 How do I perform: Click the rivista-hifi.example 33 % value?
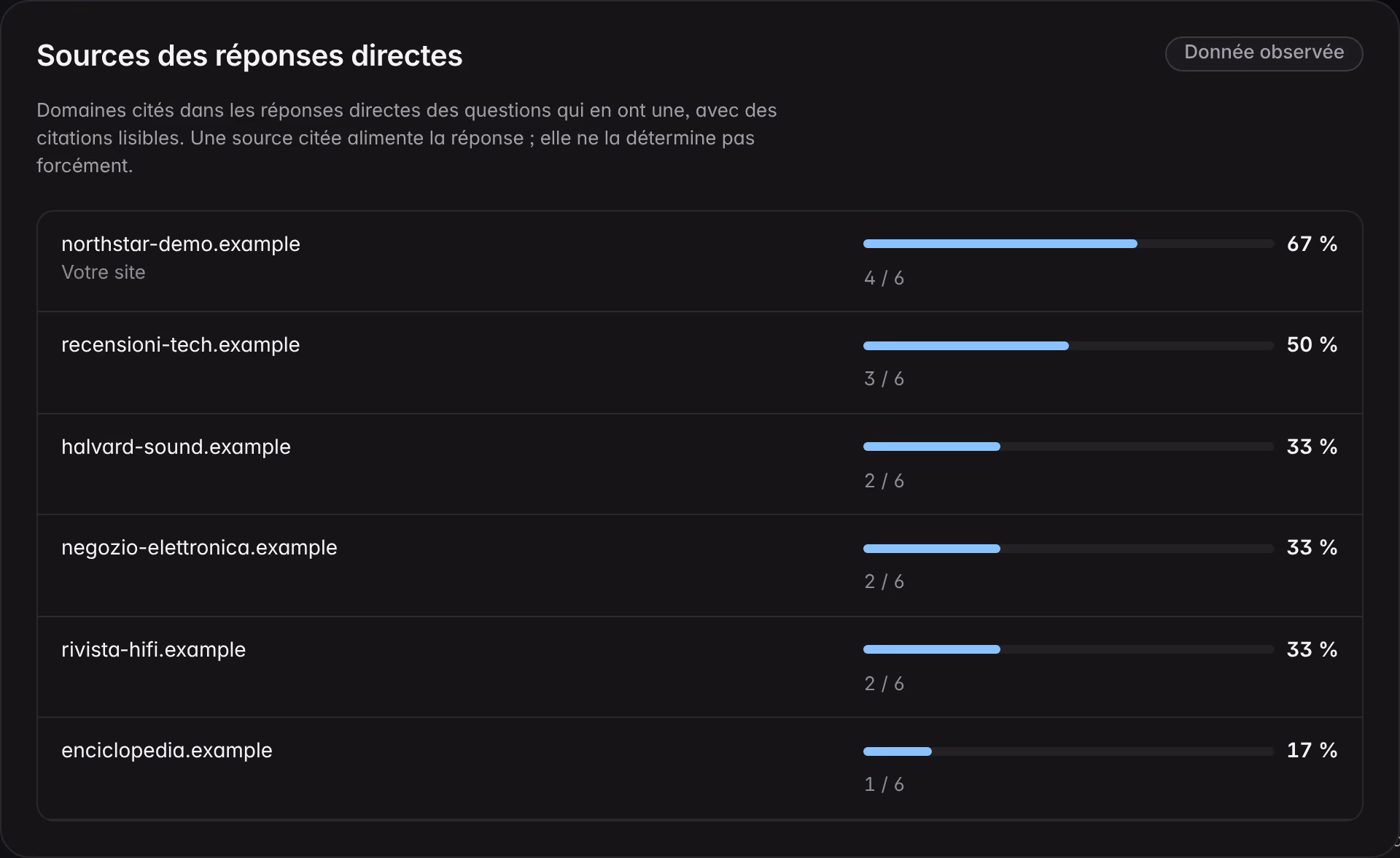click(x=1312, y=649)
